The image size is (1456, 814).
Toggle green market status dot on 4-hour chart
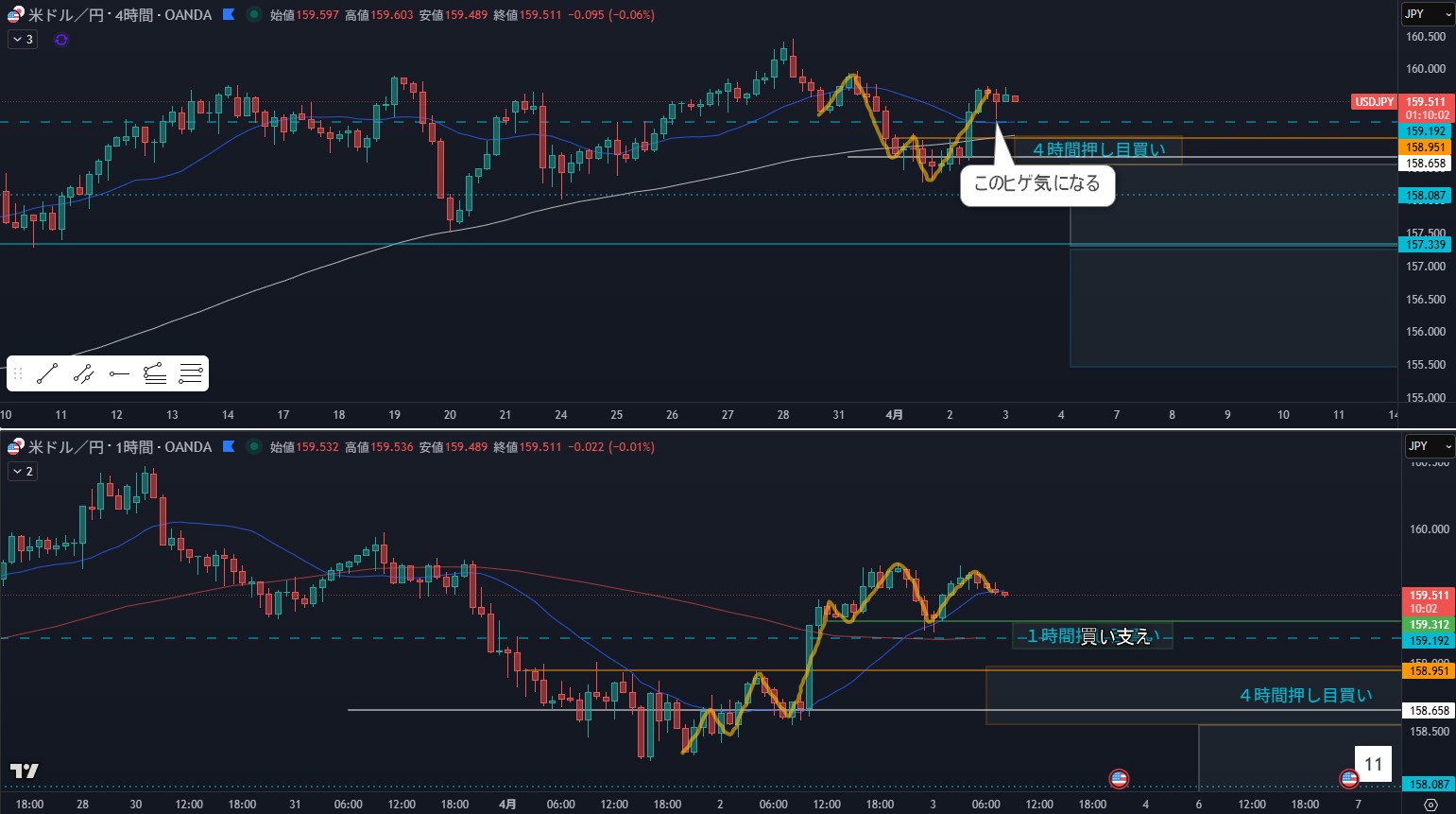[253, 15]
